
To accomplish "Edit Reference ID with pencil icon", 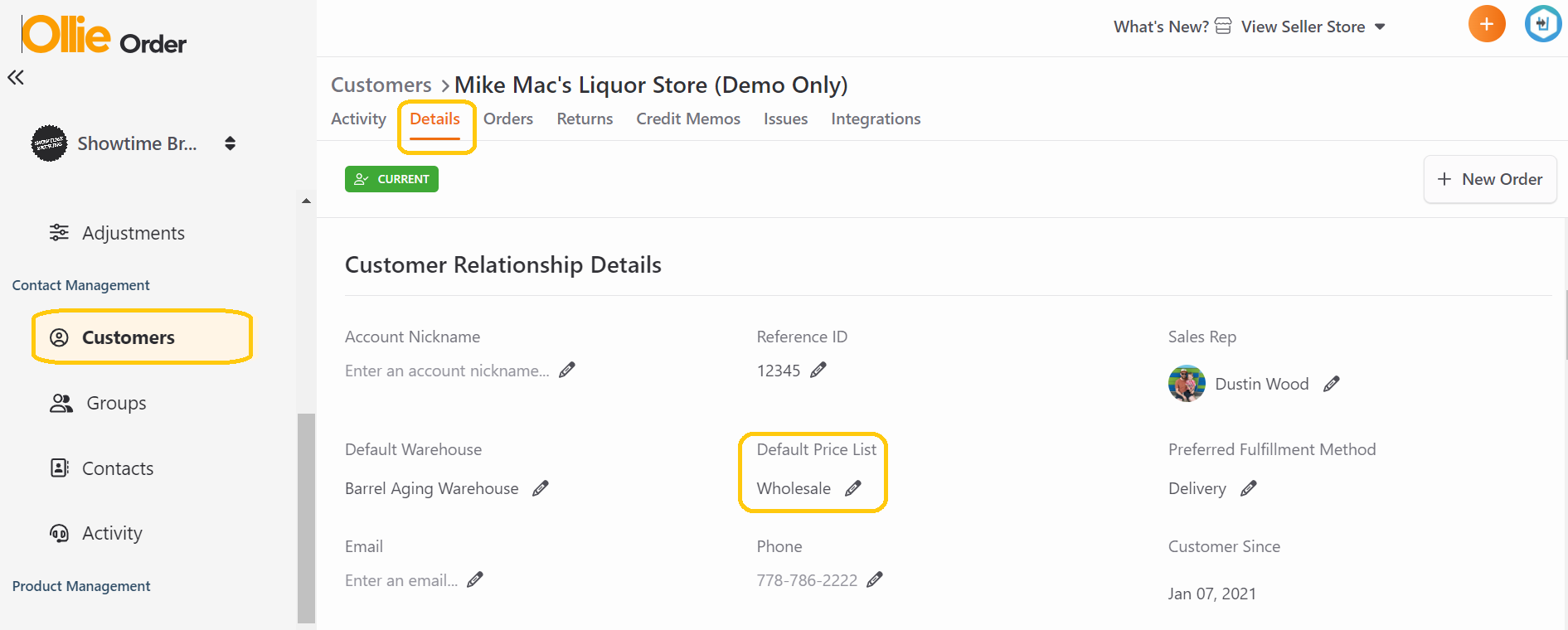I will click(818, 370).
